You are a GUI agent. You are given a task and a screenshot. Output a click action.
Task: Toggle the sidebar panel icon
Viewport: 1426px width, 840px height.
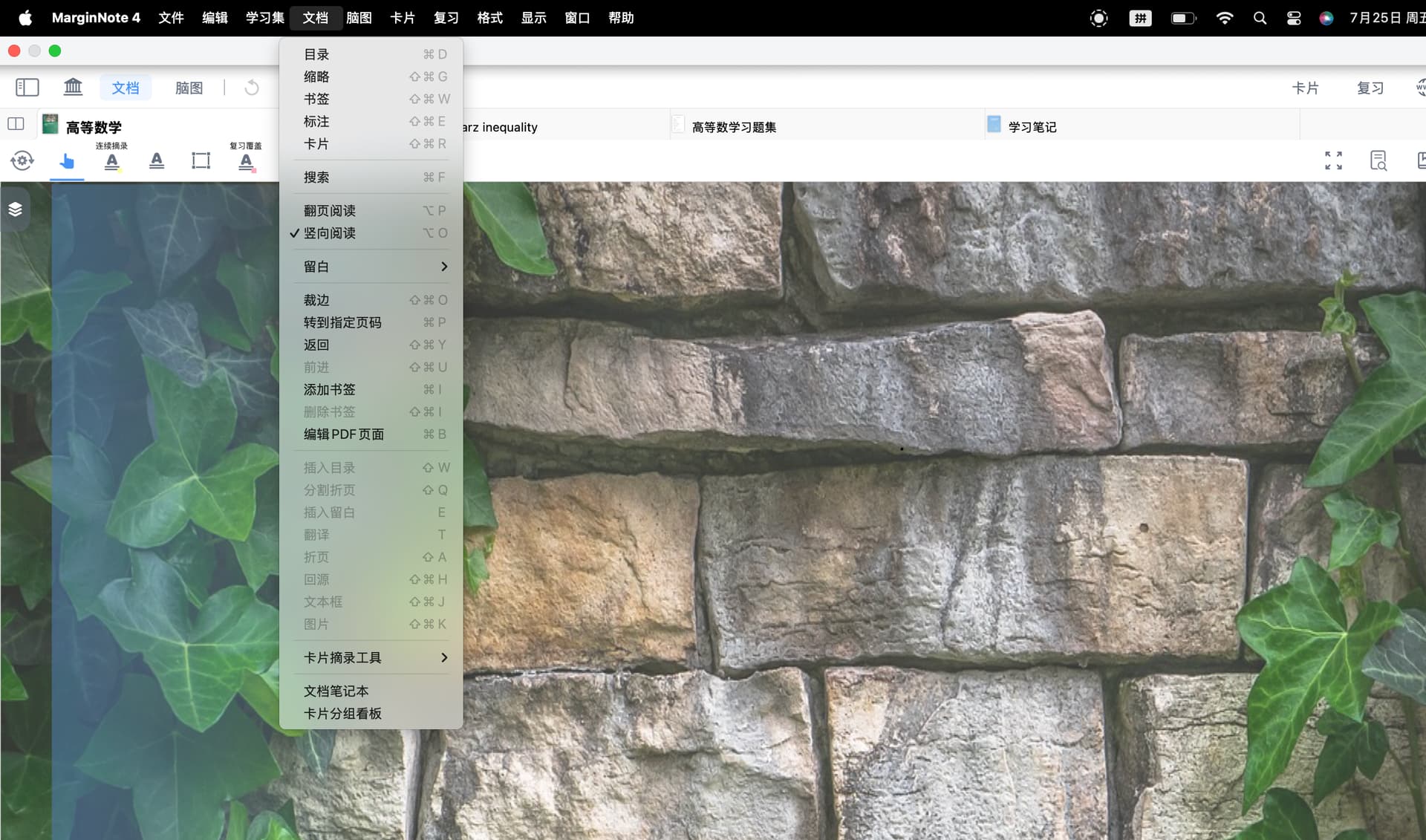coord(27,88)
